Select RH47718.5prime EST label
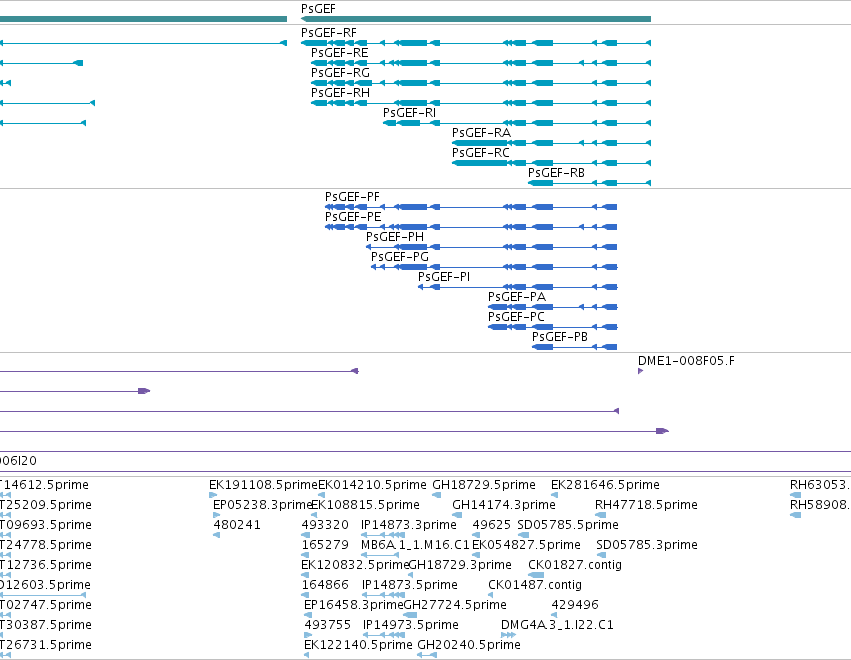The height and width of the screenshot is (660, 851). [646, 505]
